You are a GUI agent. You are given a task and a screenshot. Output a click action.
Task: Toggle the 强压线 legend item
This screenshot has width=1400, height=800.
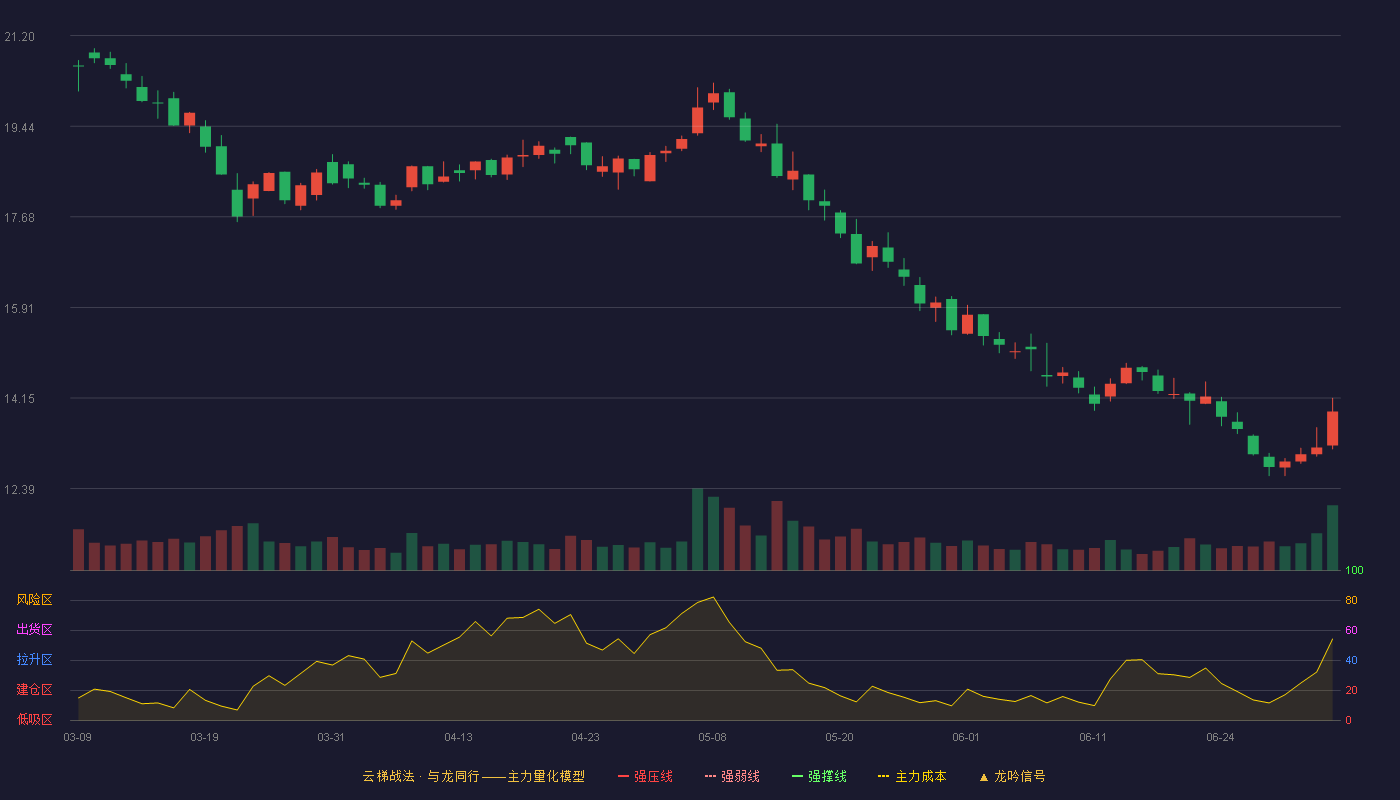(x=645, y=776)
